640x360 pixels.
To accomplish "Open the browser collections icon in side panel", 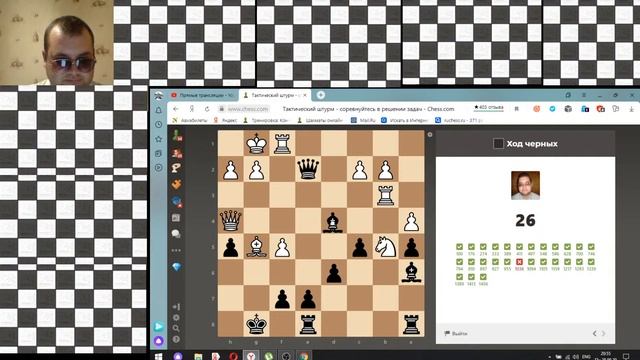I will click(x=159, y=153).
